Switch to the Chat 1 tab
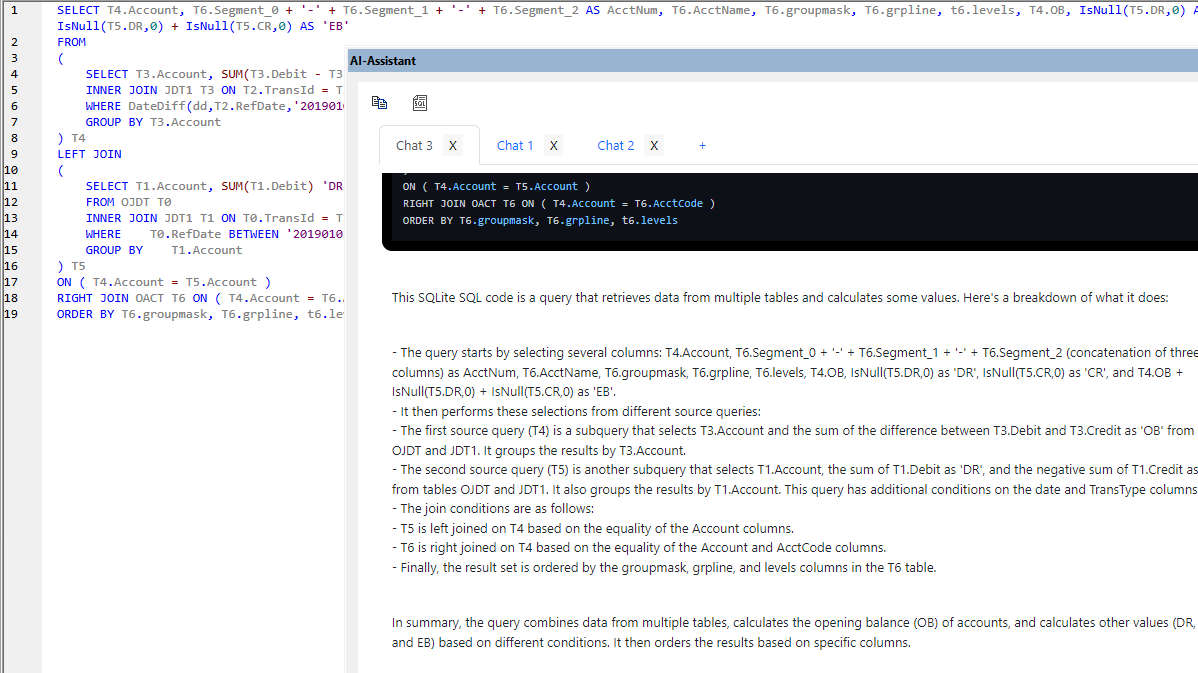The height and width of the screenshot is (673, 1198). pos(515,145)
